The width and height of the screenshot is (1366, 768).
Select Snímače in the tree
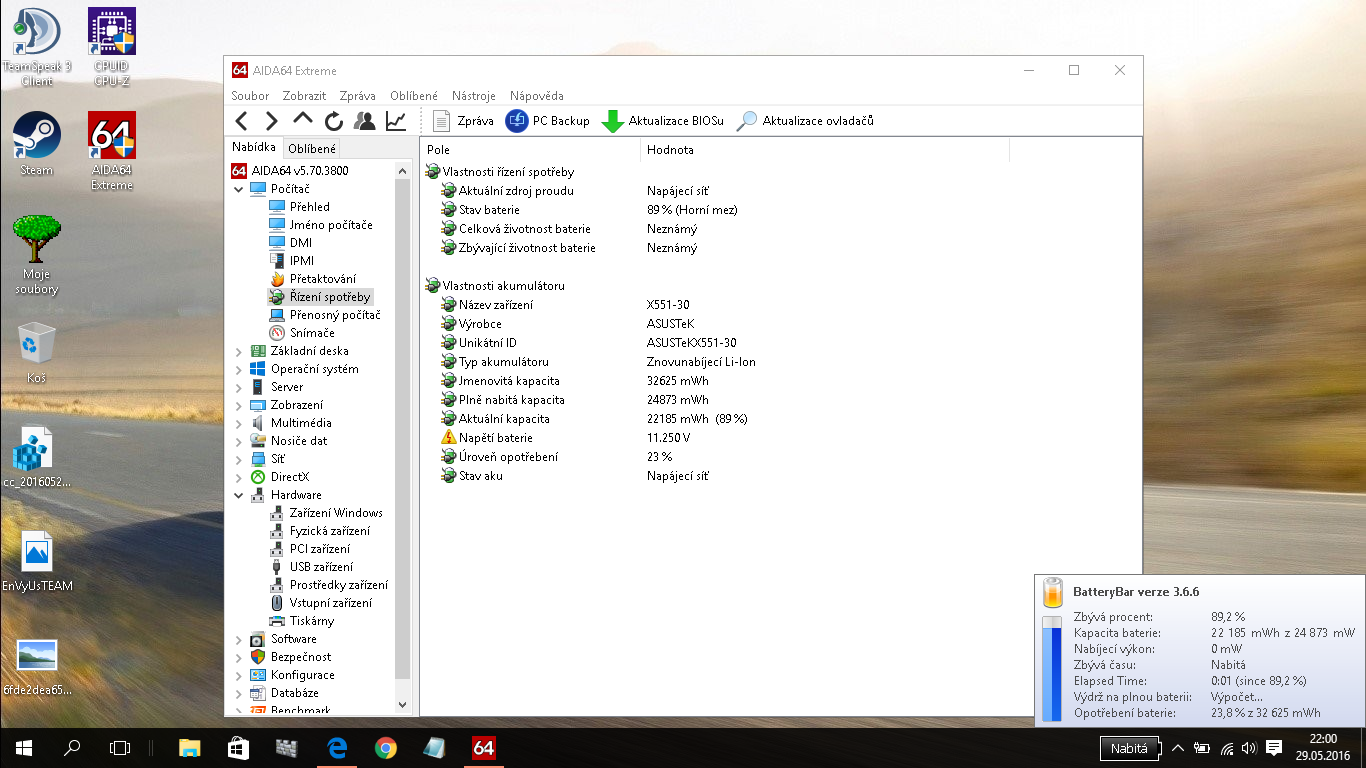click(312, 333)
